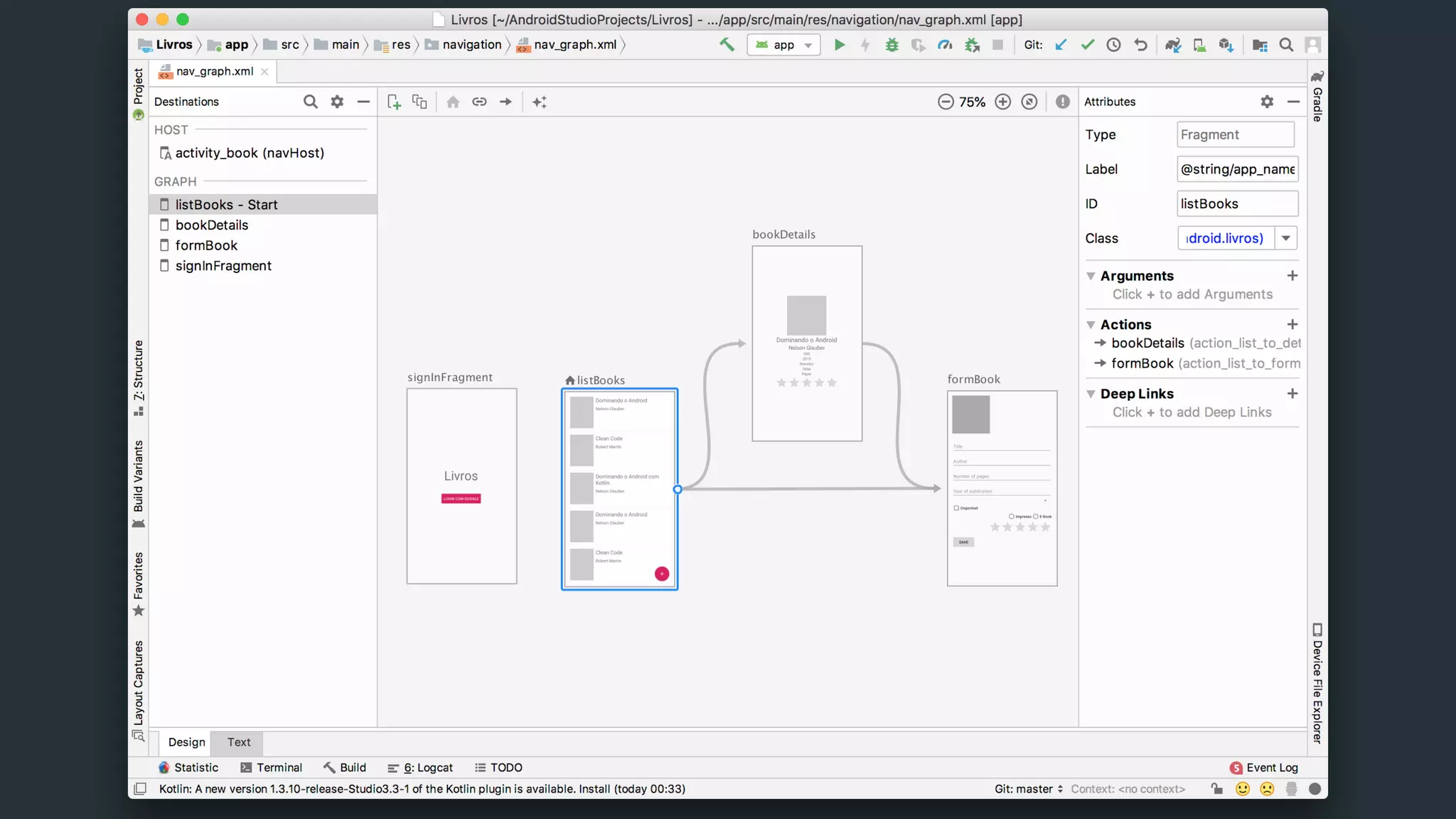Screen dimensions: 1456x819
Task: Click the Set Start Destination home icon
Action: [453, 102]
